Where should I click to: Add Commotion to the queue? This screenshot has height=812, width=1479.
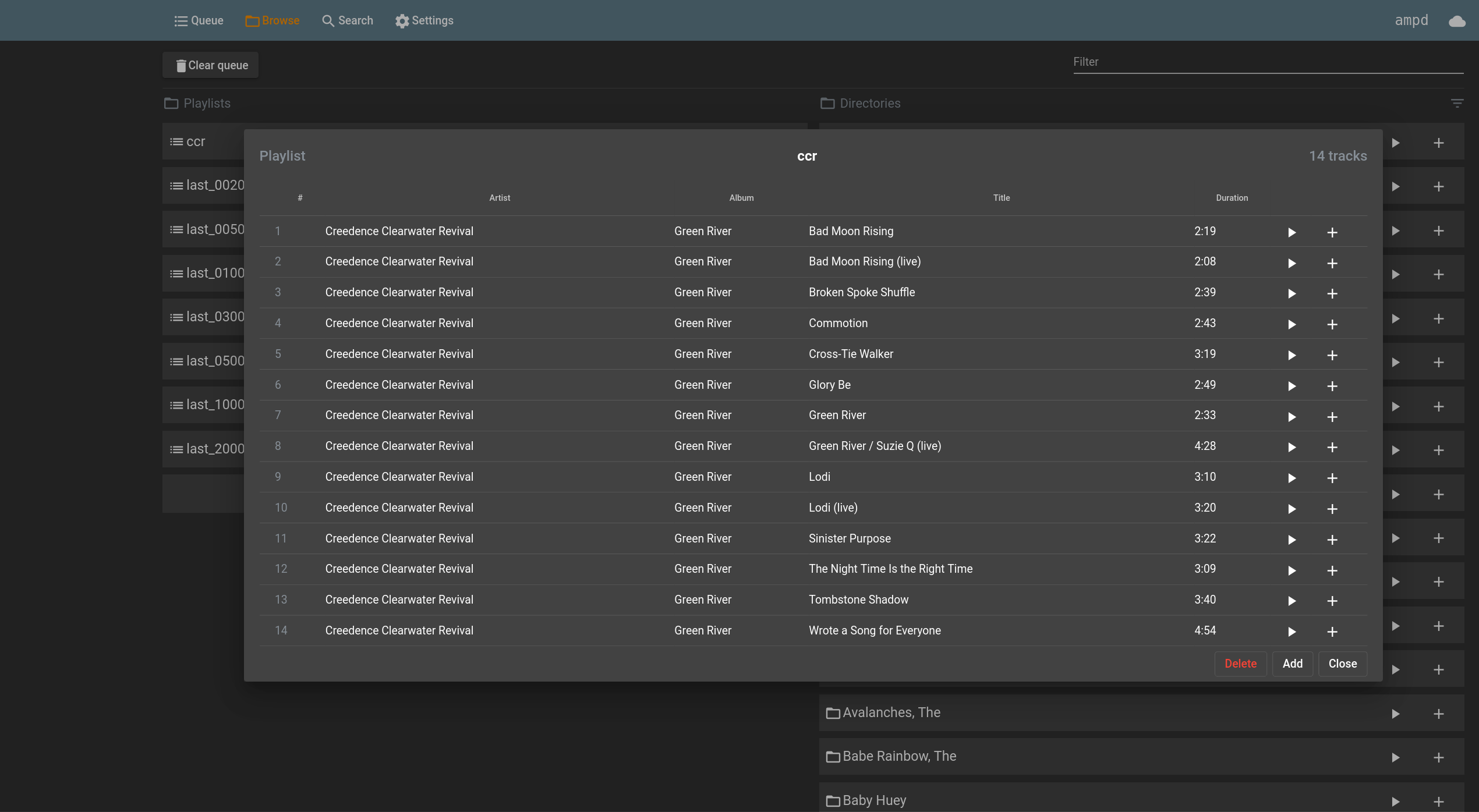click(1332, 324)
